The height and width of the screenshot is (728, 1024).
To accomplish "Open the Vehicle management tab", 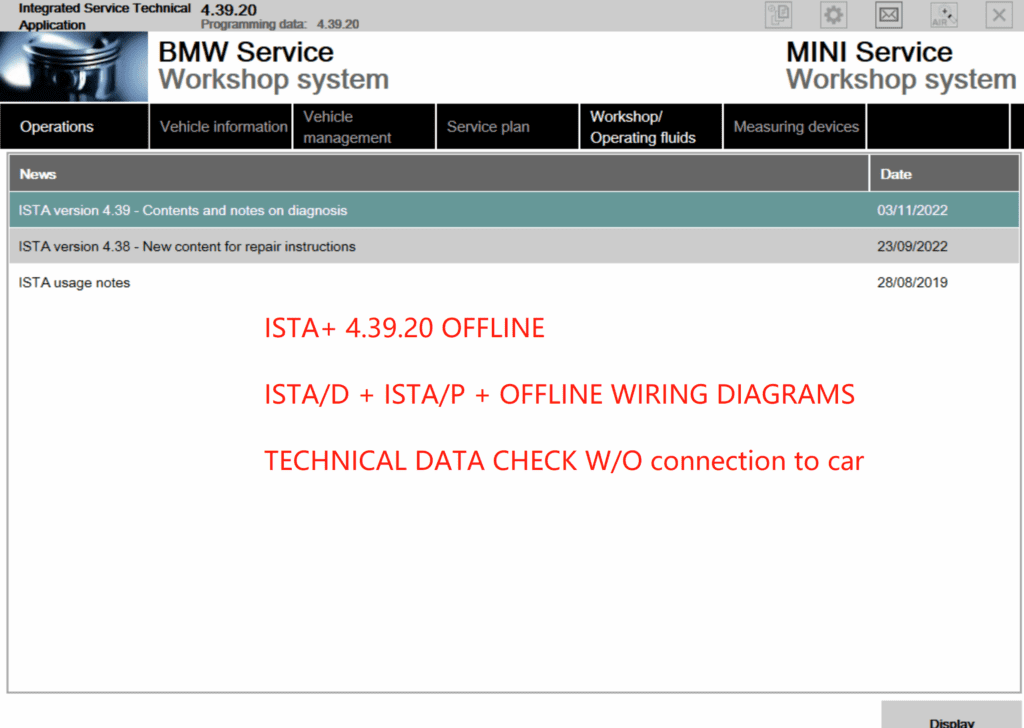I will [x=364, y=127].
